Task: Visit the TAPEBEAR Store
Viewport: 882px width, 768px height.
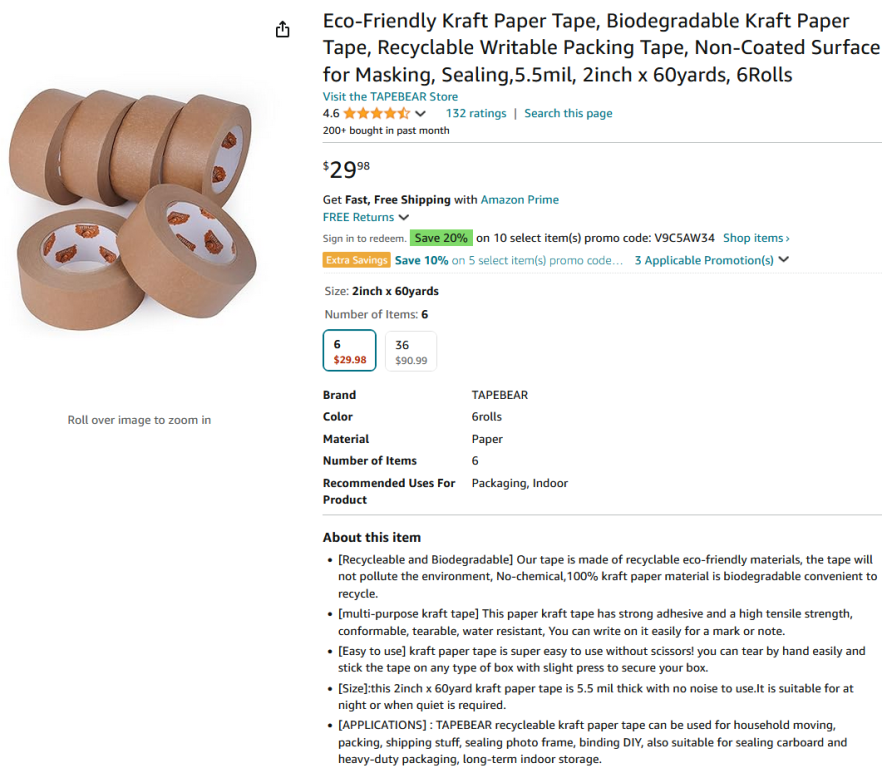Action: [x=390, y=97]
